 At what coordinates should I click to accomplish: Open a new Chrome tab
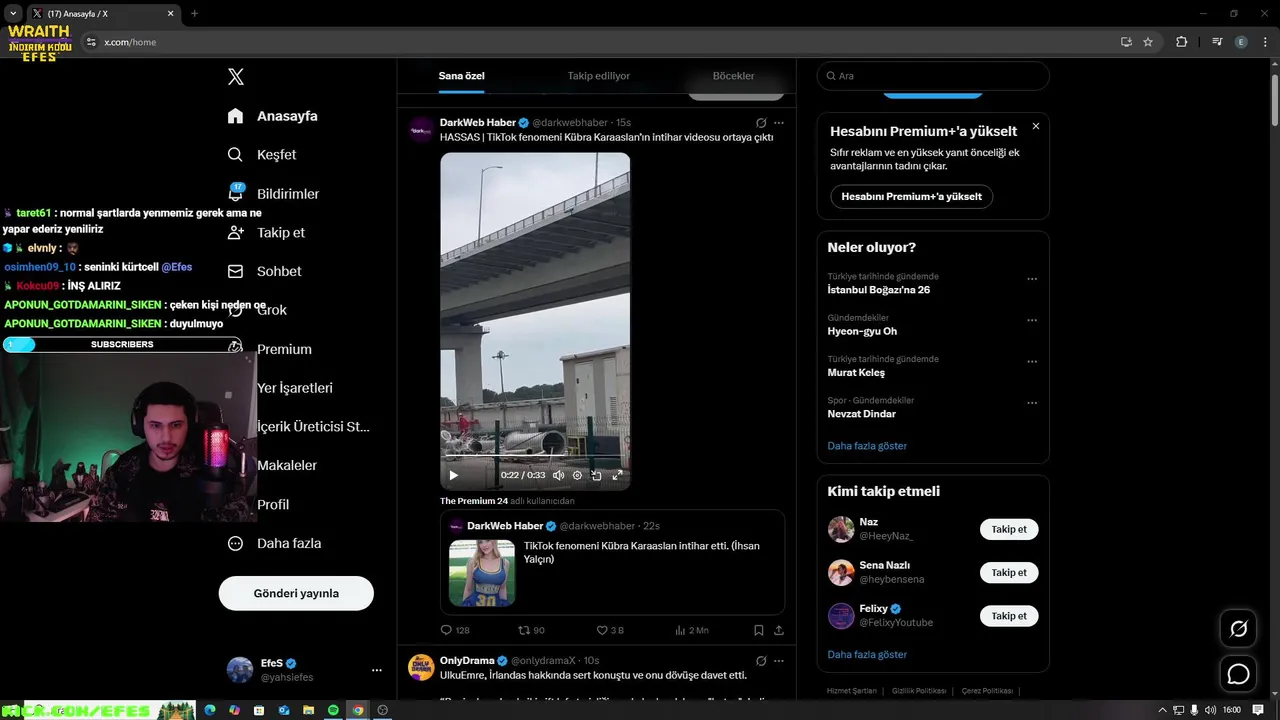tap(194, 14)
